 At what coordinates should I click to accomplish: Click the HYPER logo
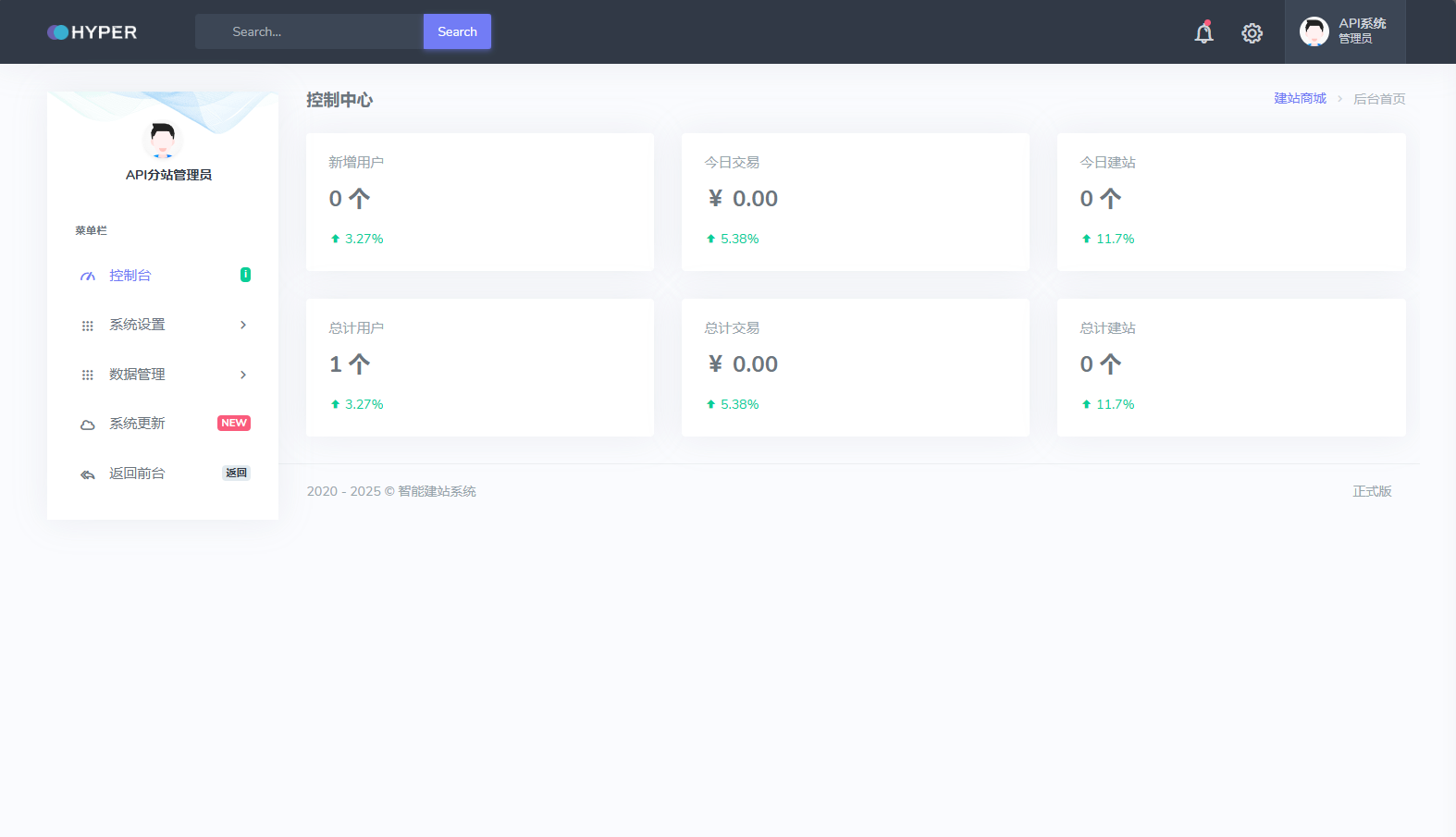(93, 32)
